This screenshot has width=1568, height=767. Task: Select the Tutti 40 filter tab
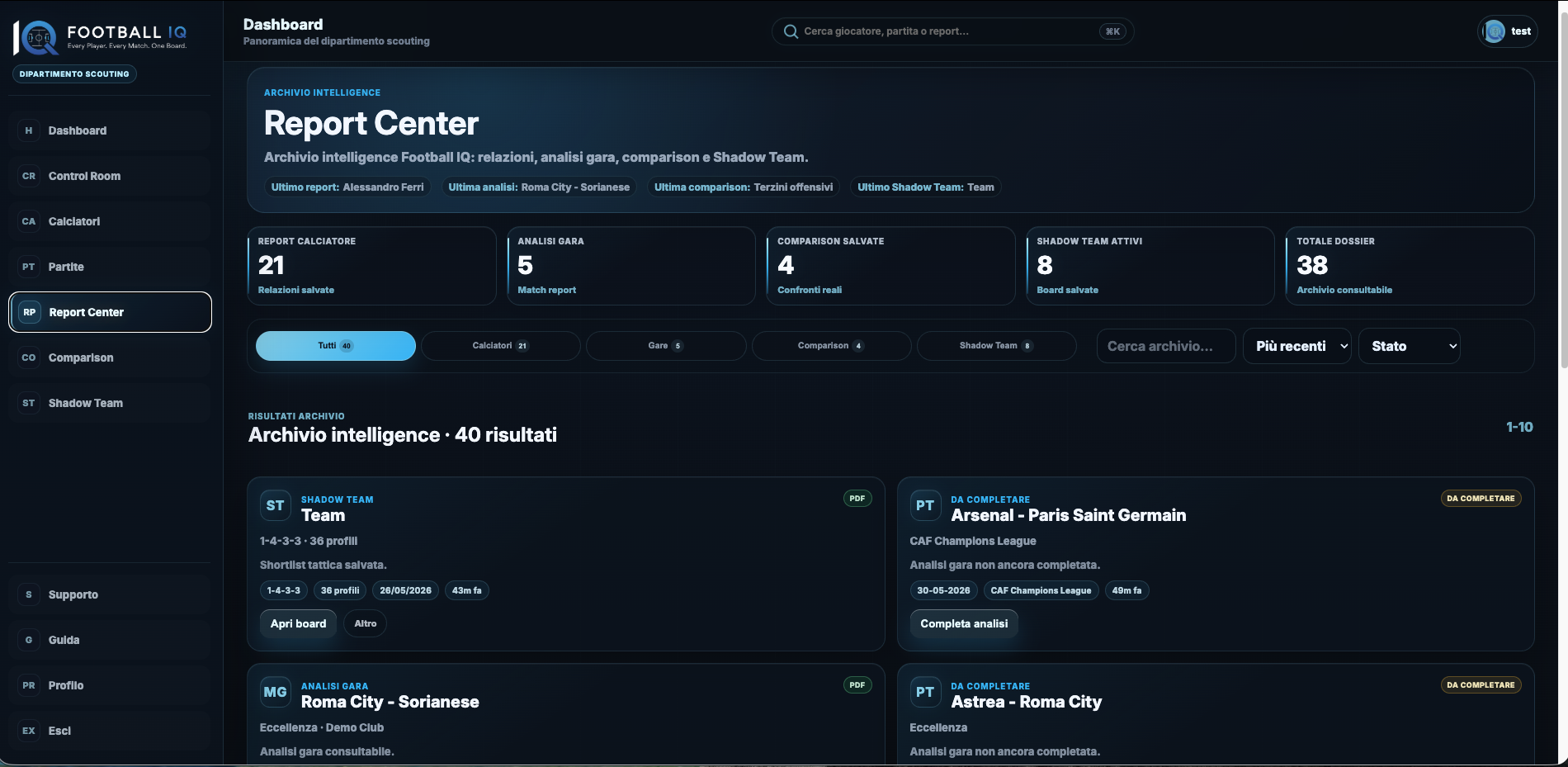[336, 346]
